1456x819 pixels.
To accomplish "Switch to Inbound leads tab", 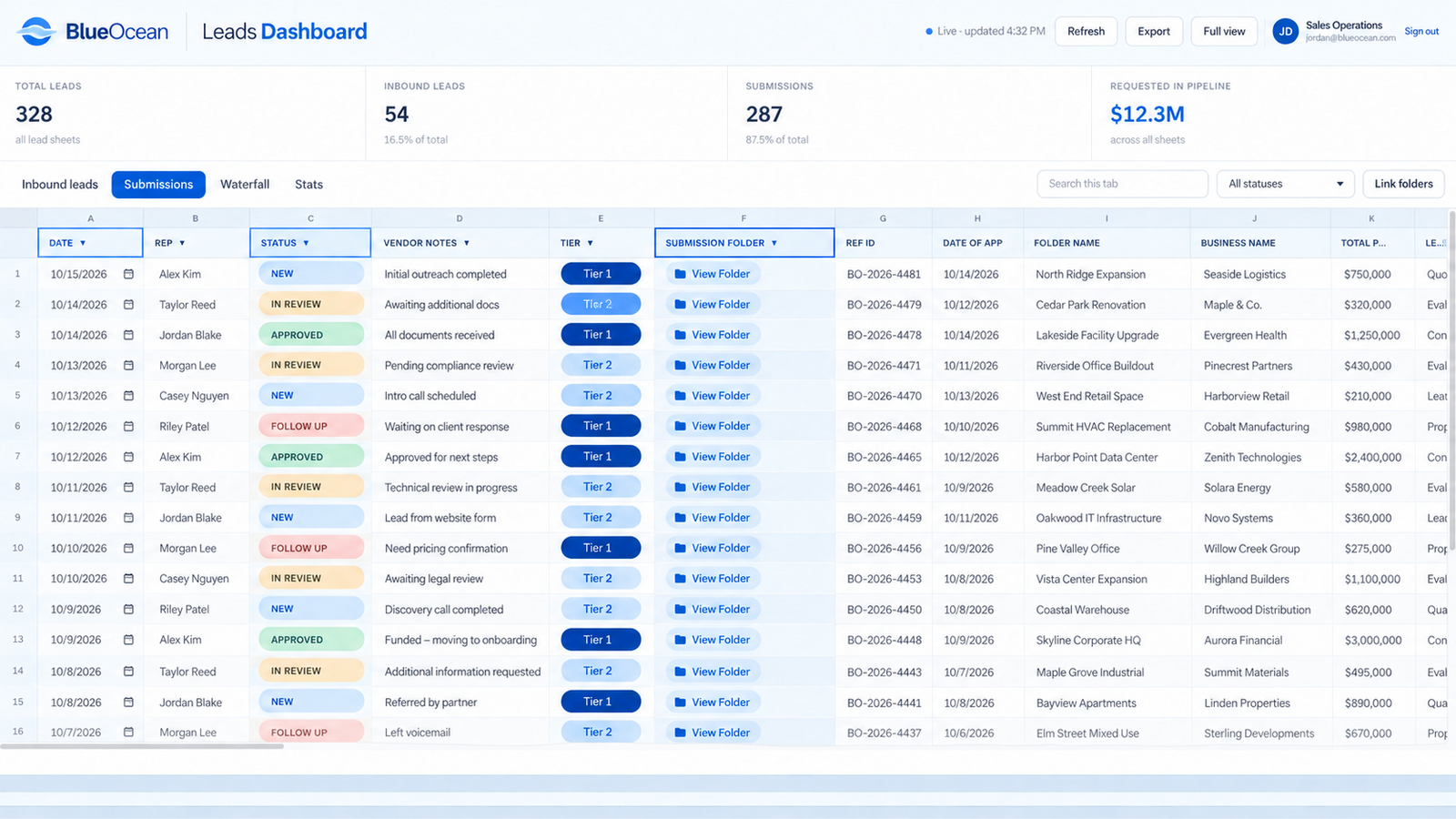I will pyautogui.click(x=60, y=184).
